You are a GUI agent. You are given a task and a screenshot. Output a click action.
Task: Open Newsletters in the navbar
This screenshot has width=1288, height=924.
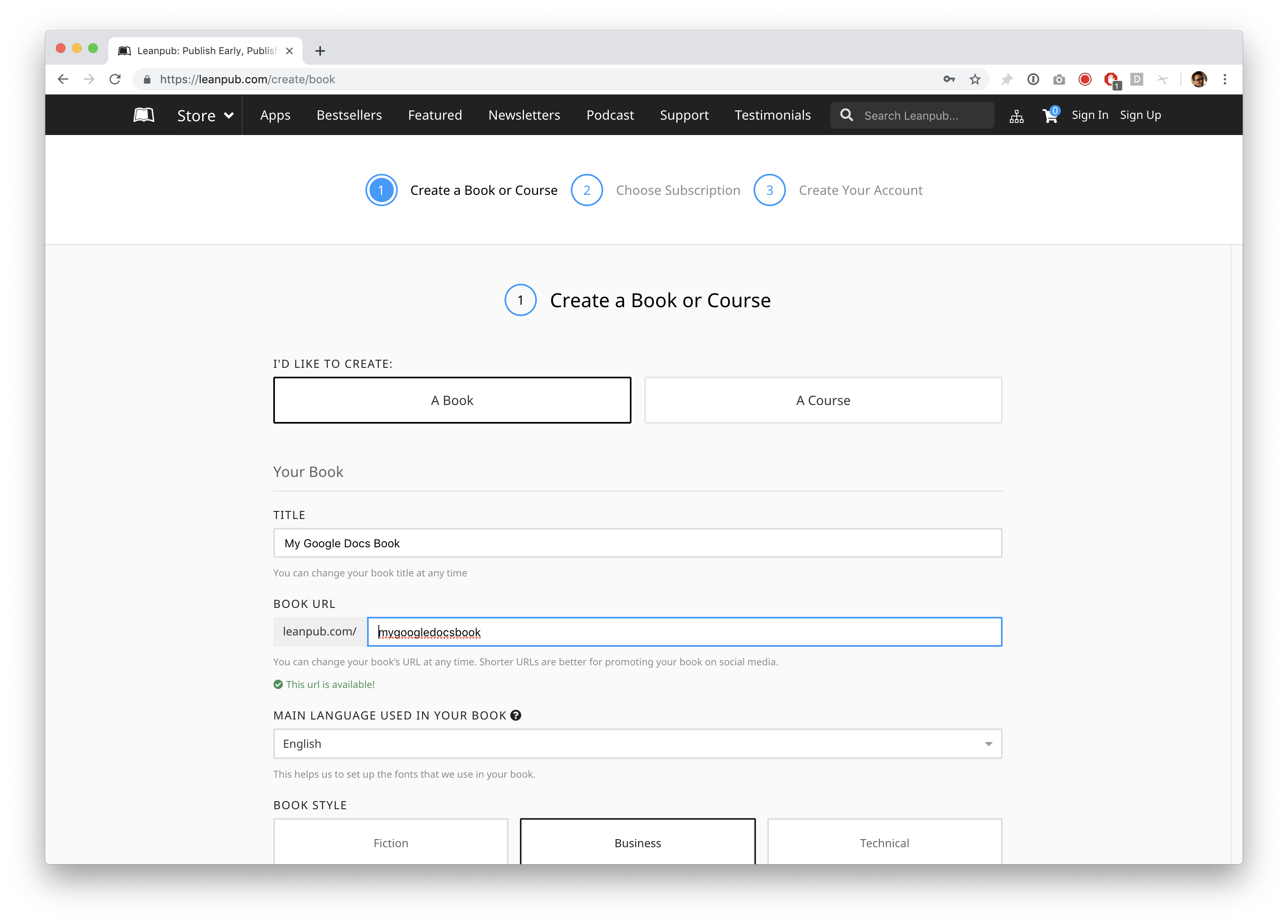(x=524, y=115)
